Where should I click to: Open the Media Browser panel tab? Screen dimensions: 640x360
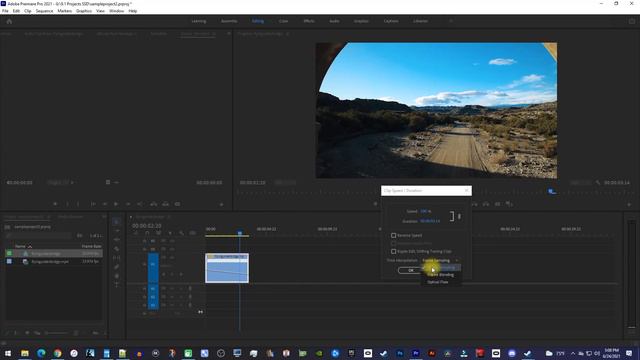pyautogui.click(x=70, y=217)
